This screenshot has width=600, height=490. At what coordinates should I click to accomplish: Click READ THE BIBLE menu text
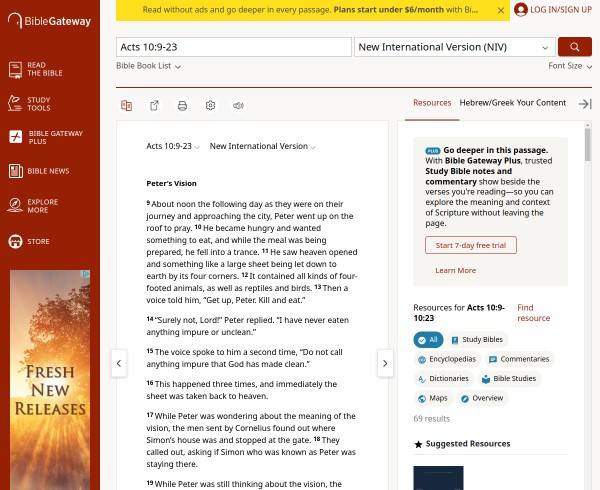click(45, 69)
